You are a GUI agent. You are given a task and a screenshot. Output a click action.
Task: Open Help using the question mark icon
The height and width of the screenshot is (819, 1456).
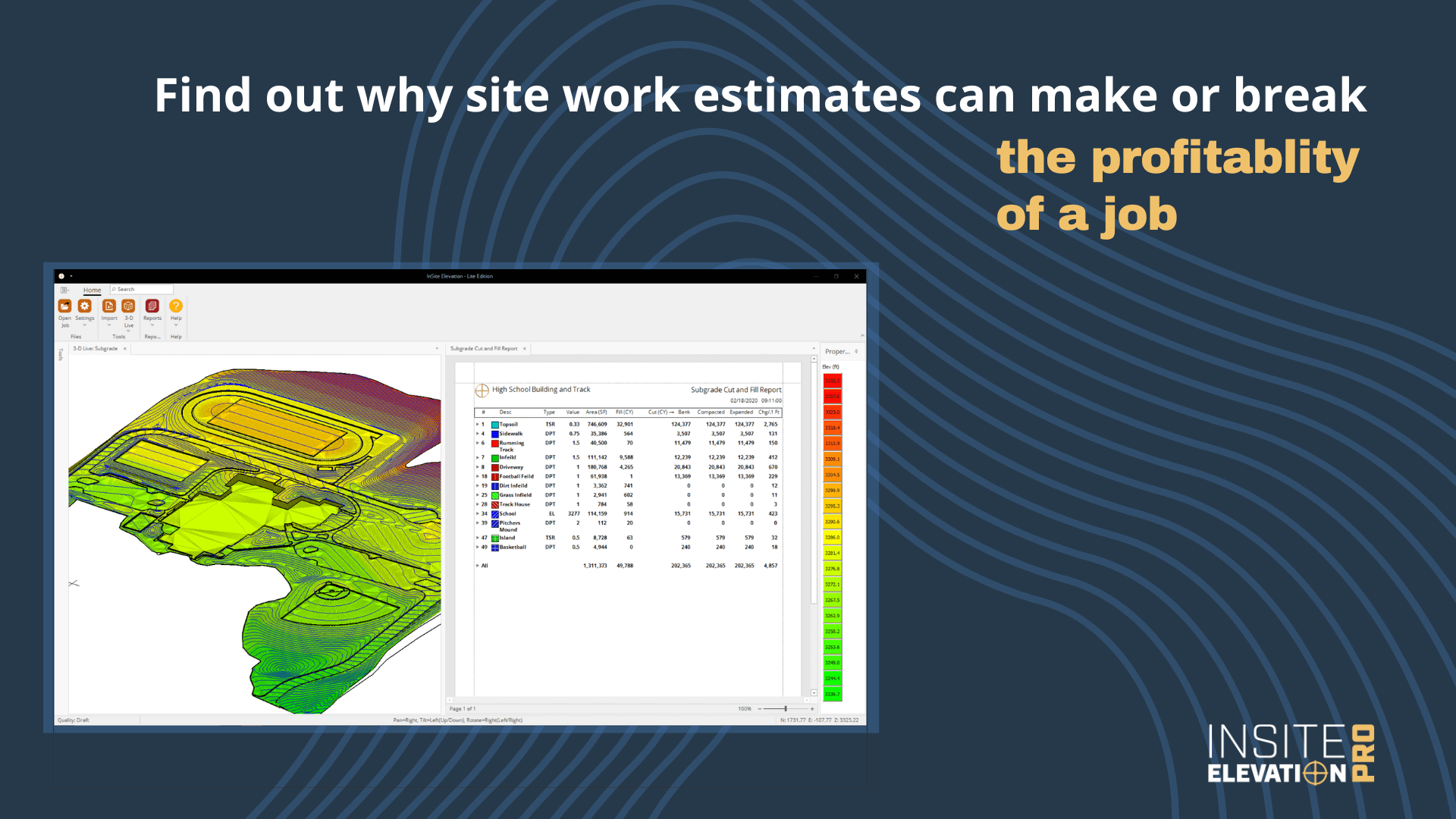(x=176, y=306)
